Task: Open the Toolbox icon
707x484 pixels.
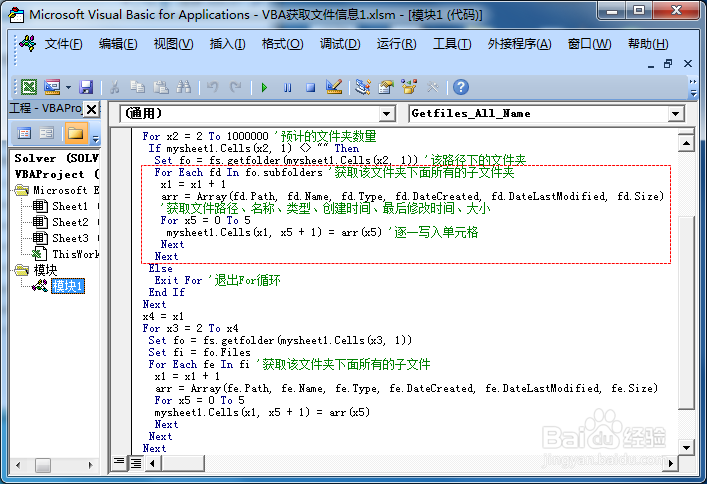Action: (x=432, y=87)
